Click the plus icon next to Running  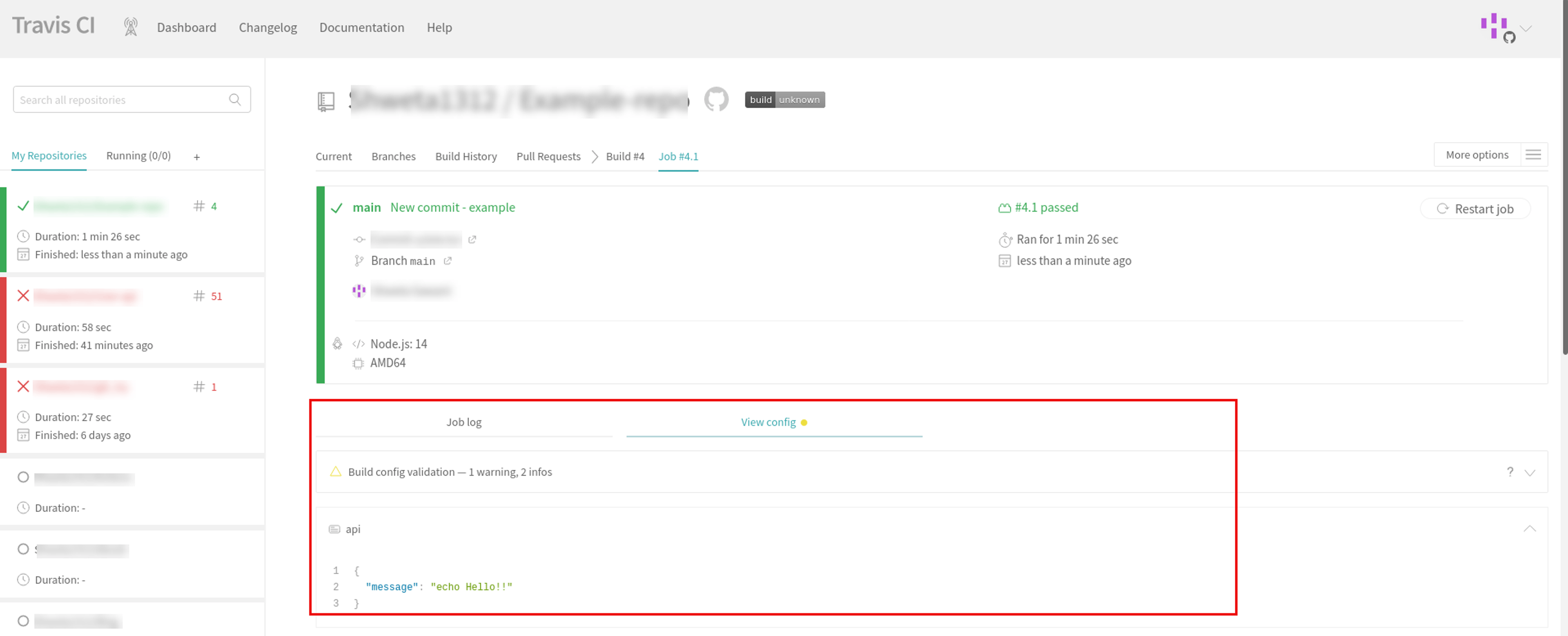196,157
